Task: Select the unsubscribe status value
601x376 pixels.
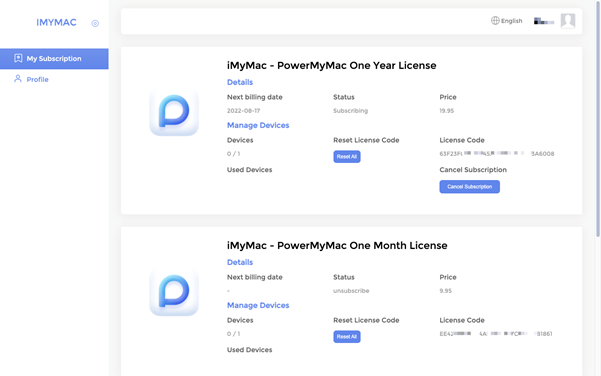Action: [x=351, y=291]
